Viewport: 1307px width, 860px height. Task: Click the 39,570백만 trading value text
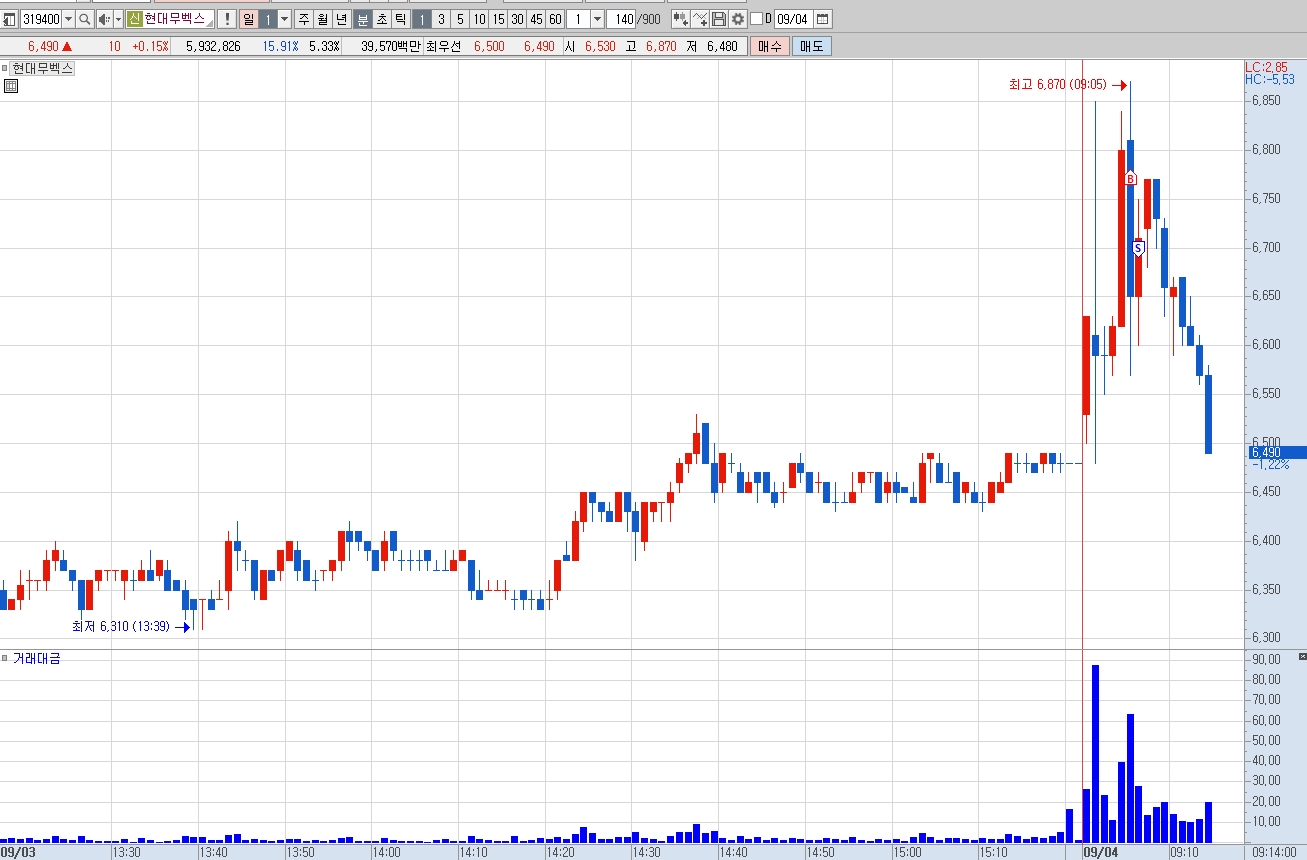tap(390, 46)
